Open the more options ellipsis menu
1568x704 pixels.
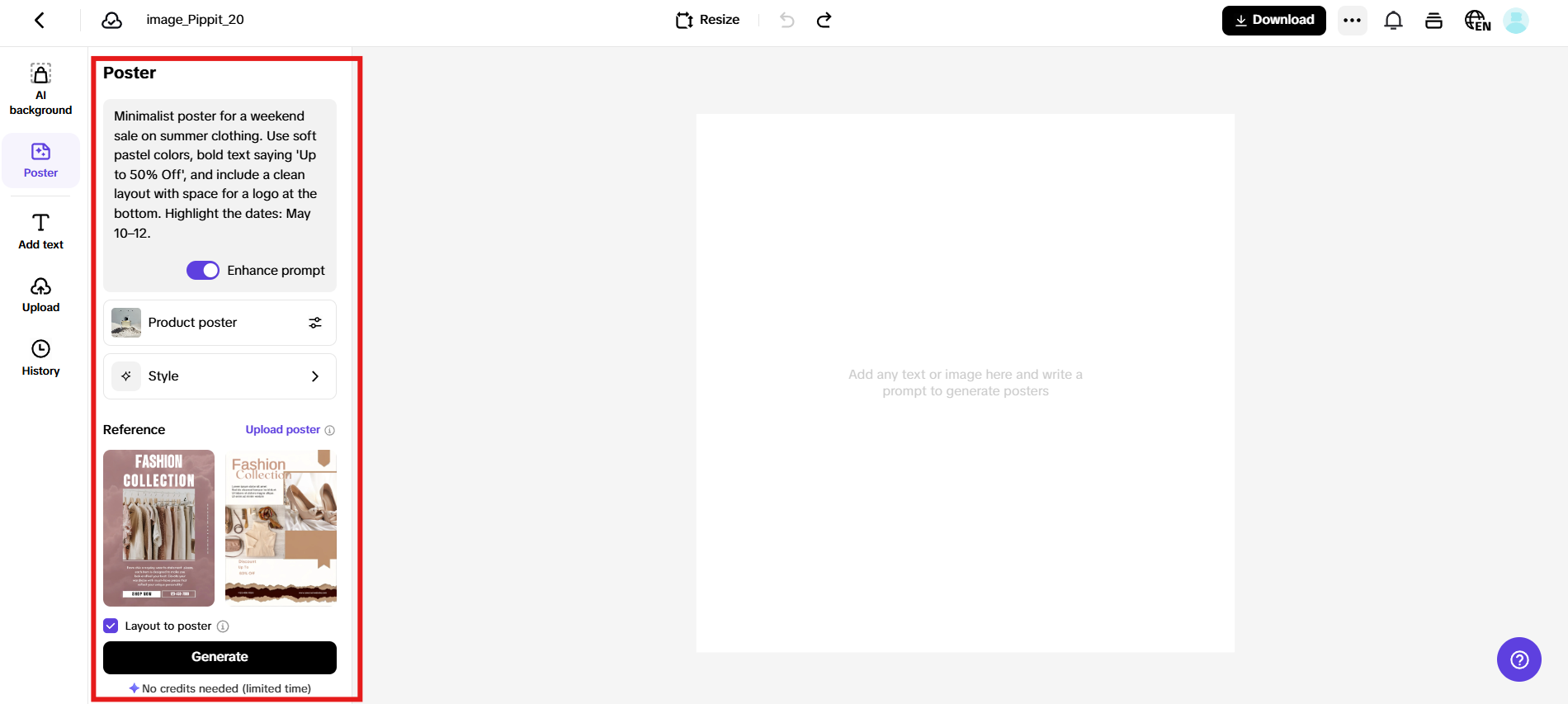pyautogui.click(x=1352, y=21)
